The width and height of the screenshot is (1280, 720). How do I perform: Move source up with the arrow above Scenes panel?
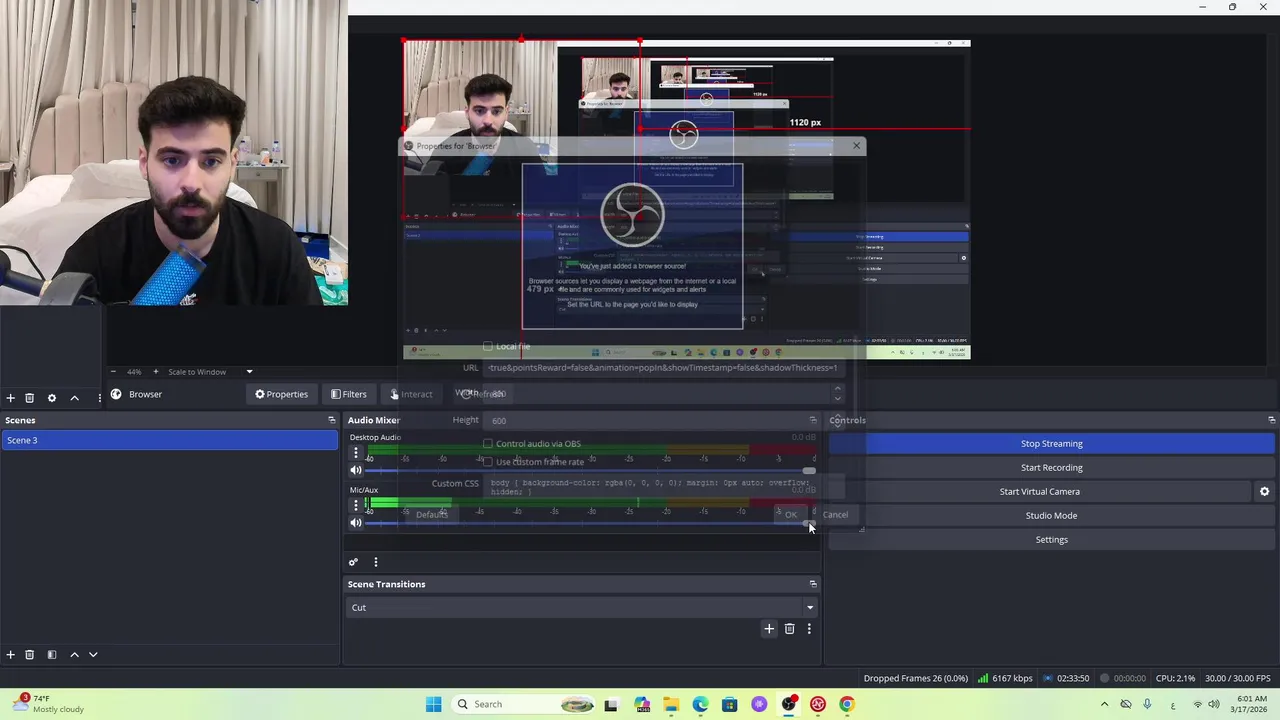click(74, 398)
